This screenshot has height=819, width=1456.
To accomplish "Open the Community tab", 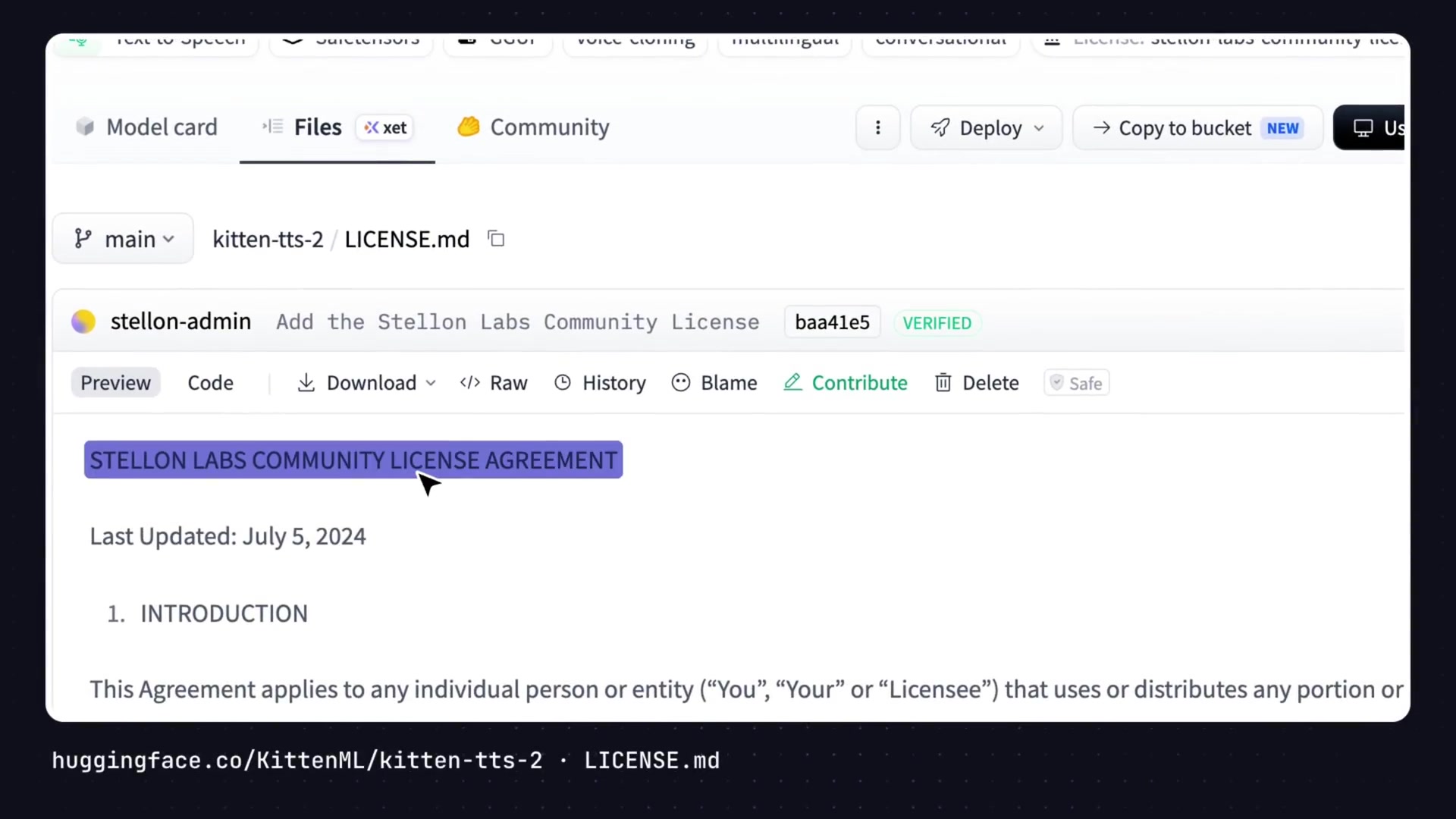I will click(x=533, y=127).
